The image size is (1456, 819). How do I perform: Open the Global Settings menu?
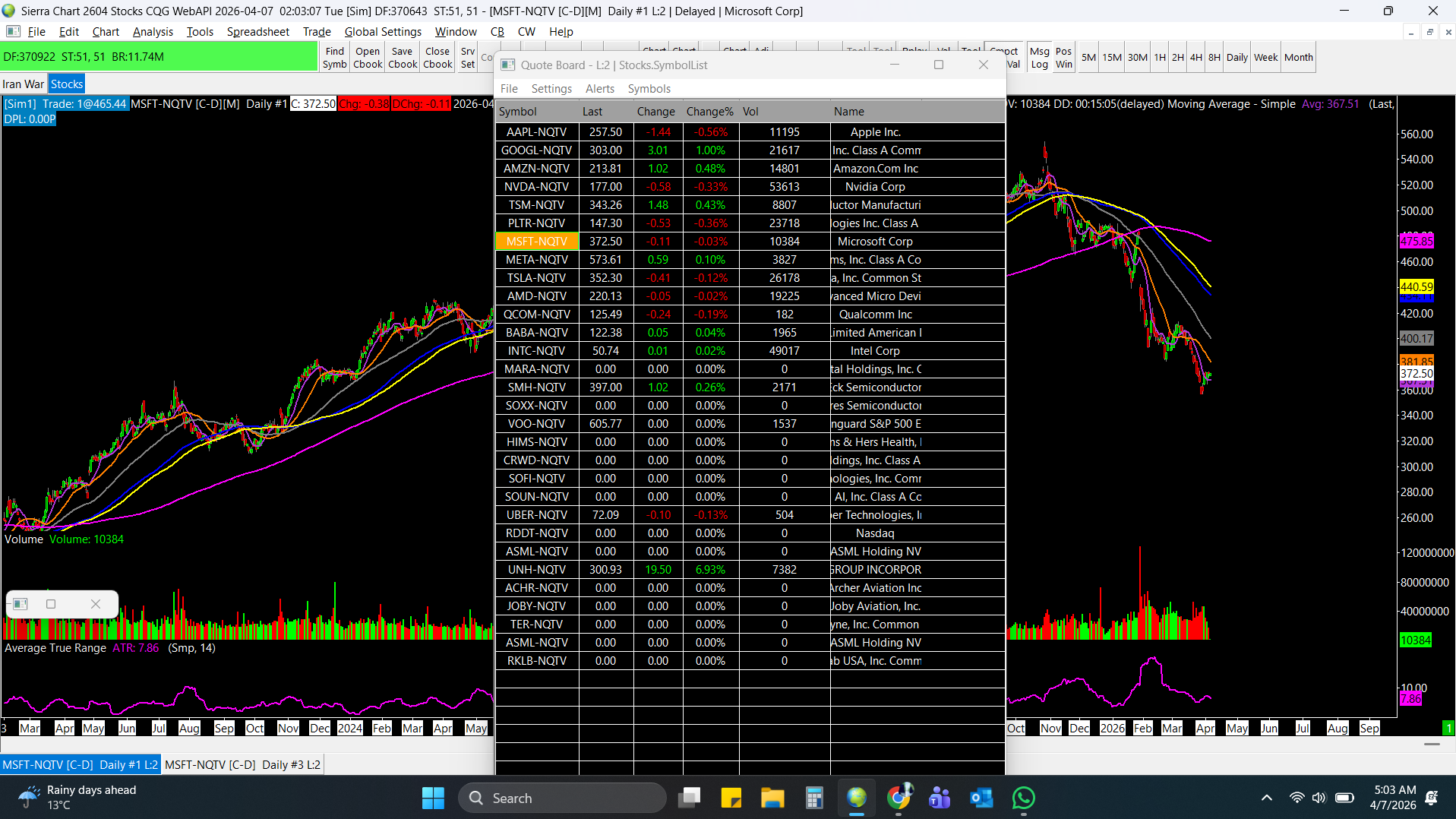(383, 31)
